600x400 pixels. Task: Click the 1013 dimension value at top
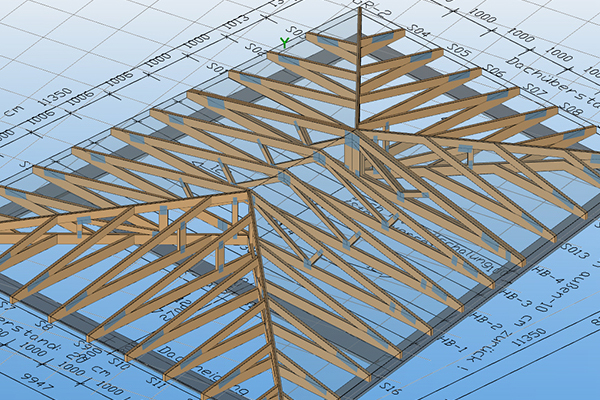237,19
